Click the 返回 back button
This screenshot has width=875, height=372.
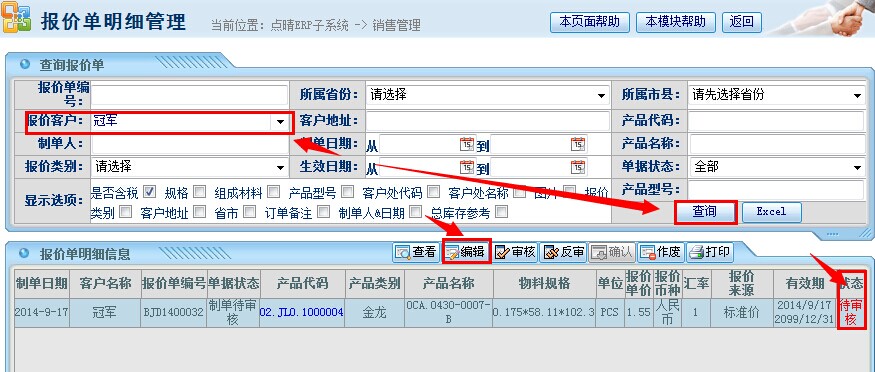742,22
